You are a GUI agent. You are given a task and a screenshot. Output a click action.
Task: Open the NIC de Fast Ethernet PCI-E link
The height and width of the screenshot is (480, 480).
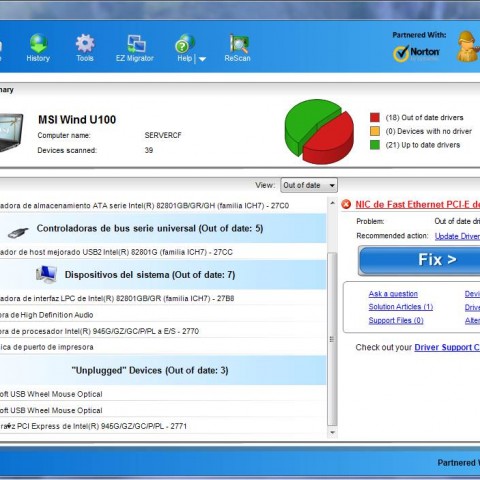[417, 204]
